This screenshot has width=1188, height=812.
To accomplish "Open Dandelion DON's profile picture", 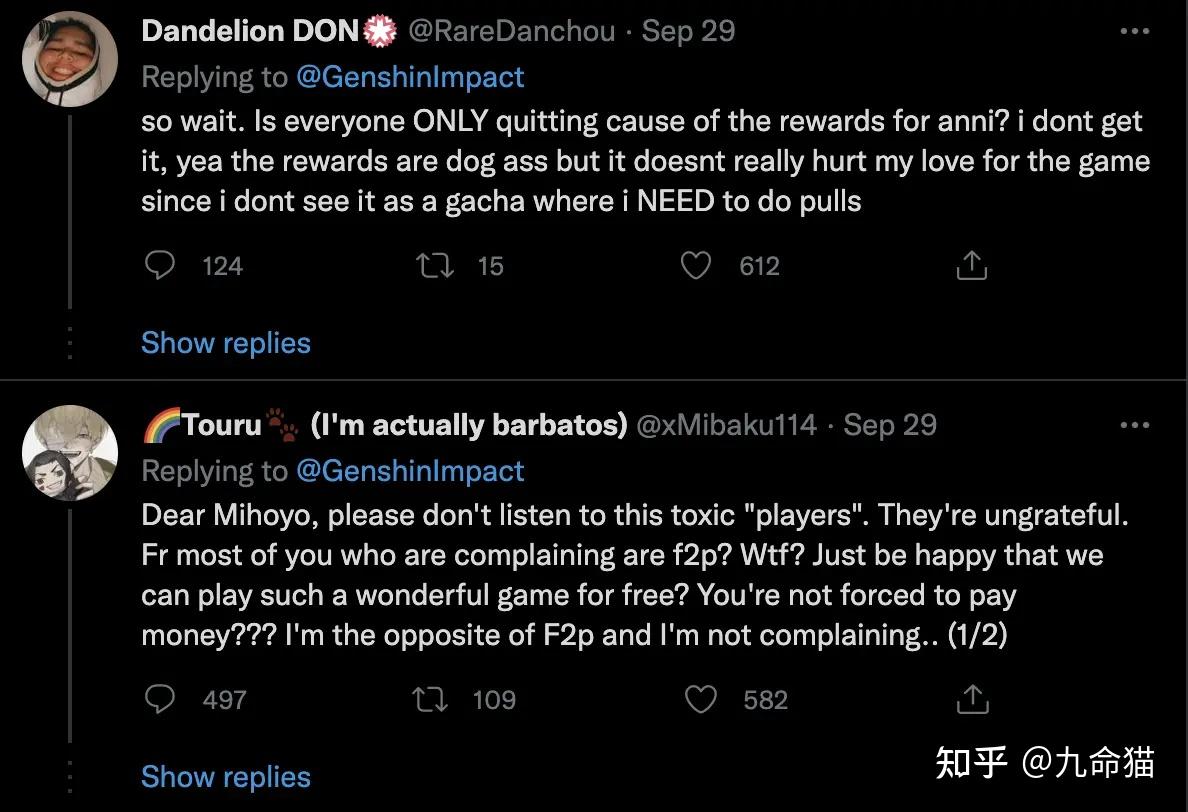I will 70,58.
